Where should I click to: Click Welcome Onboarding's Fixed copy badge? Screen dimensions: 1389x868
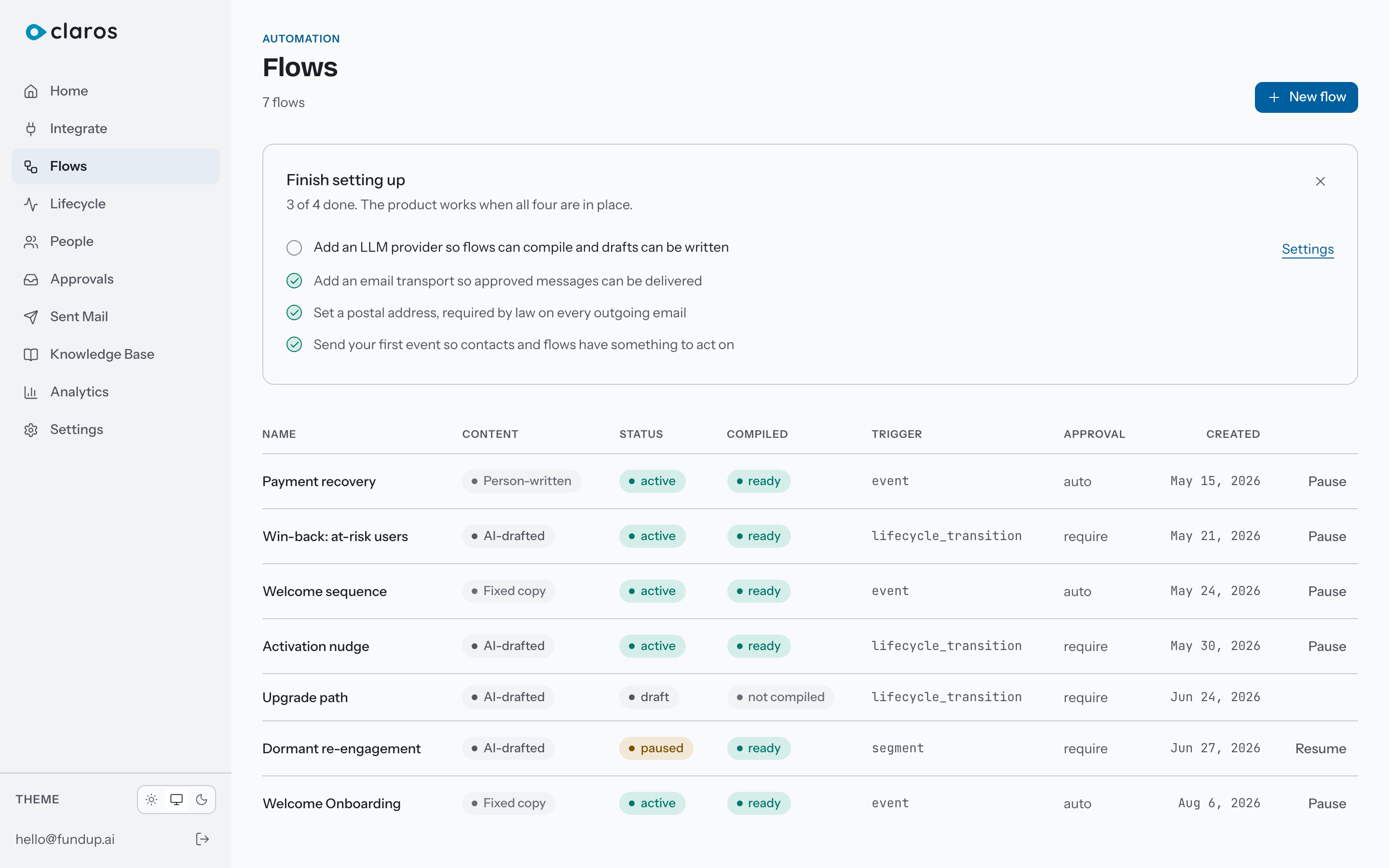(508, 804)
